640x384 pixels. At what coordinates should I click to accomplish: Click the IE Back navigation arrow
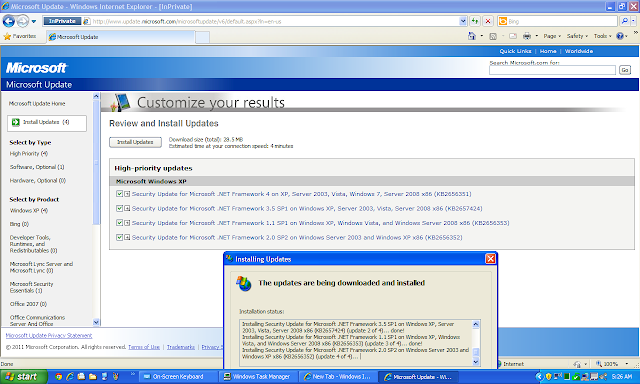[x=8, y=21]
